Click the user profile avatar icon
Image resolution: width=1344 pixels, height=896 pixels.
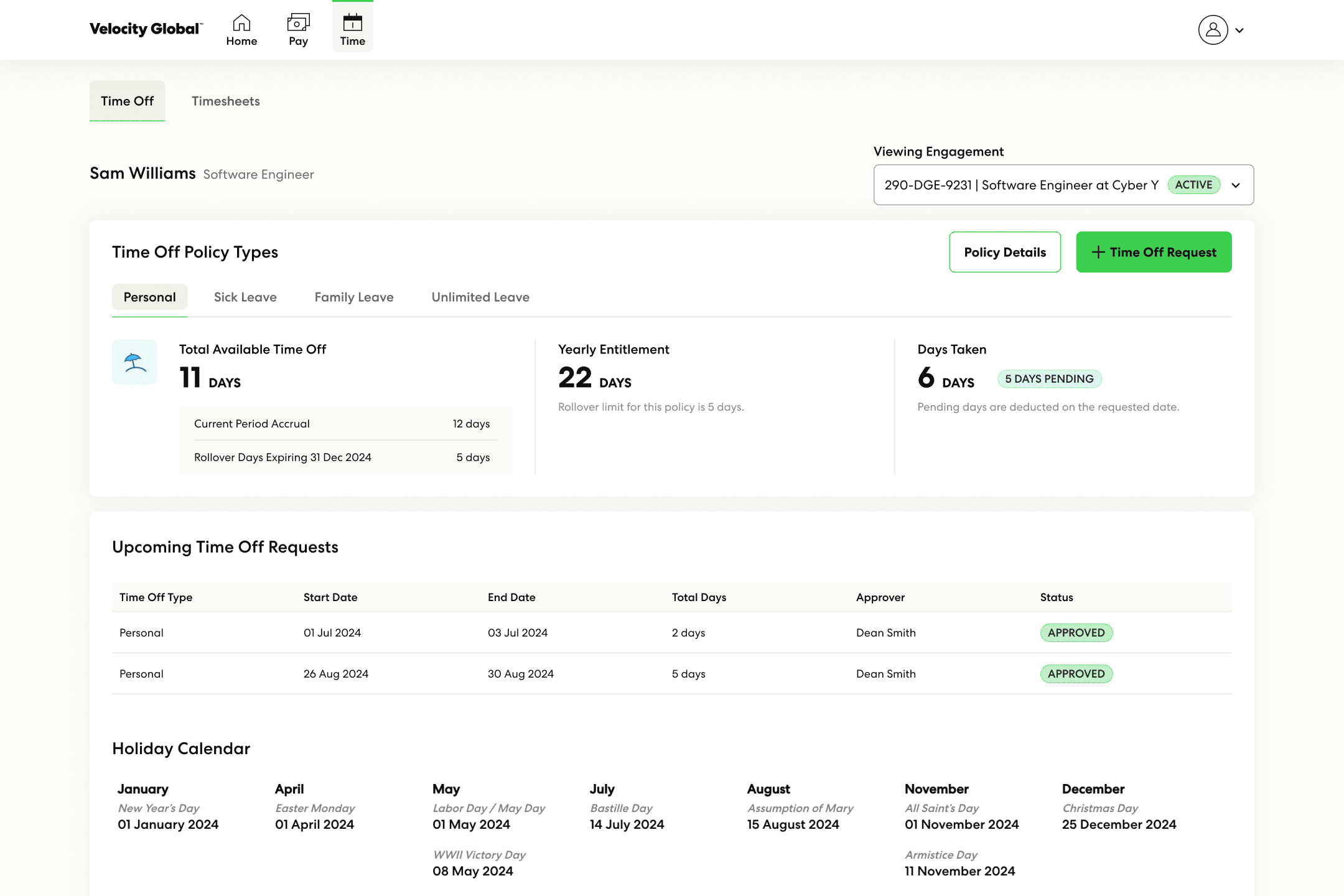(x=1213, y=30)
